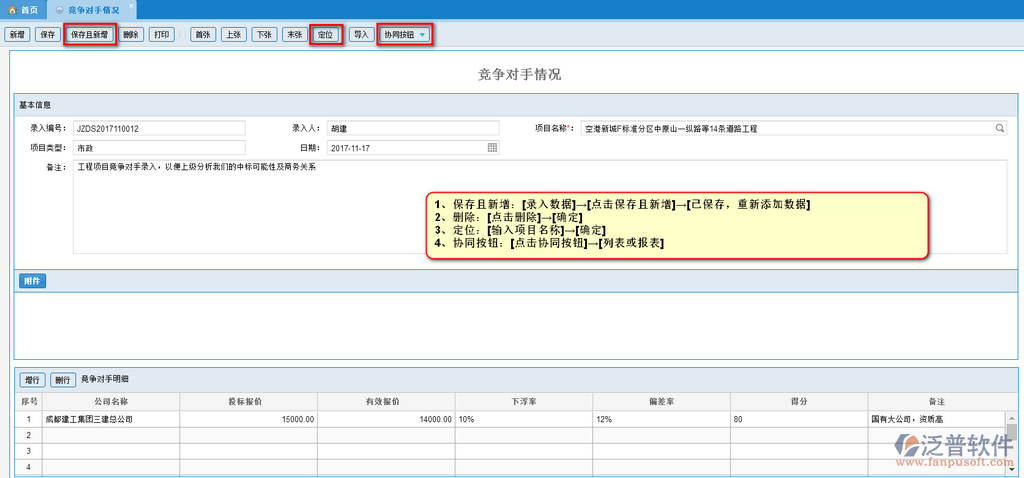This screenshot has width=1024, height=478.
Task: Click the 定位 button
Action: pyautogui.click(x=326, y=34)
